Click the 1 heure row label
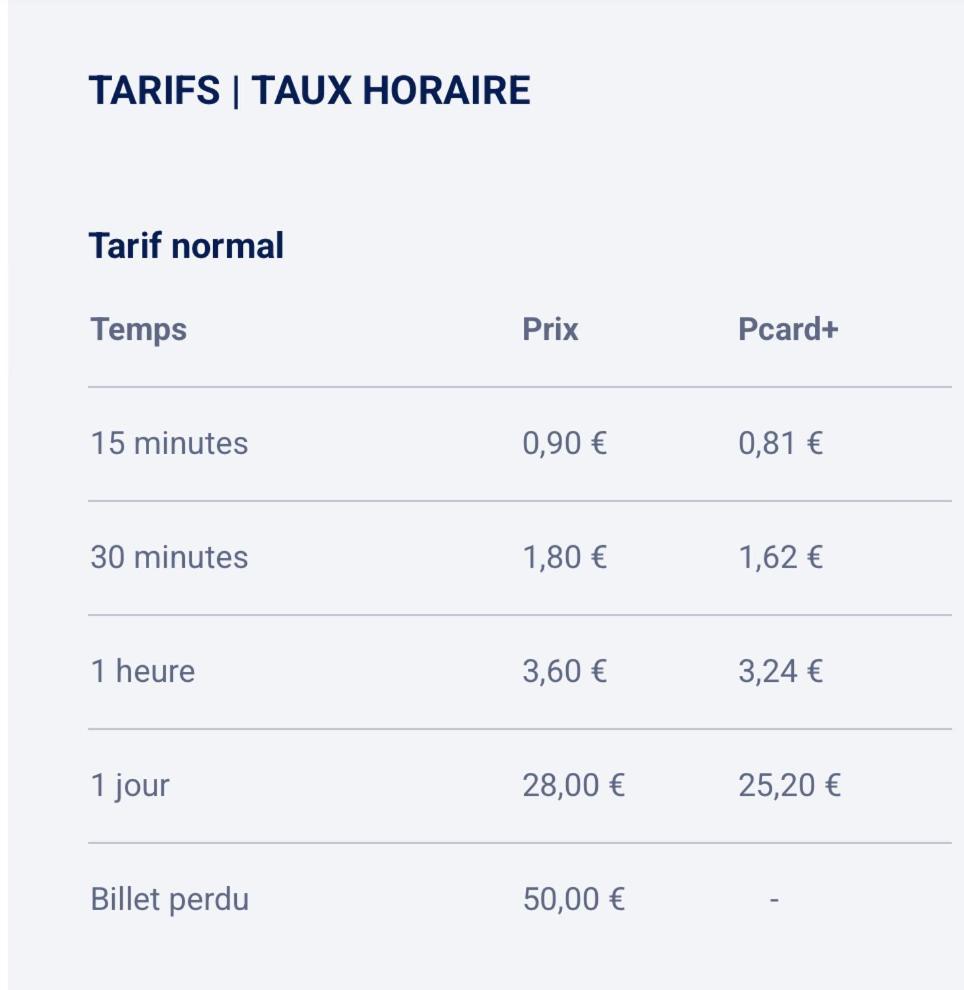Screen dimensions: 964x990 [142, 671]
